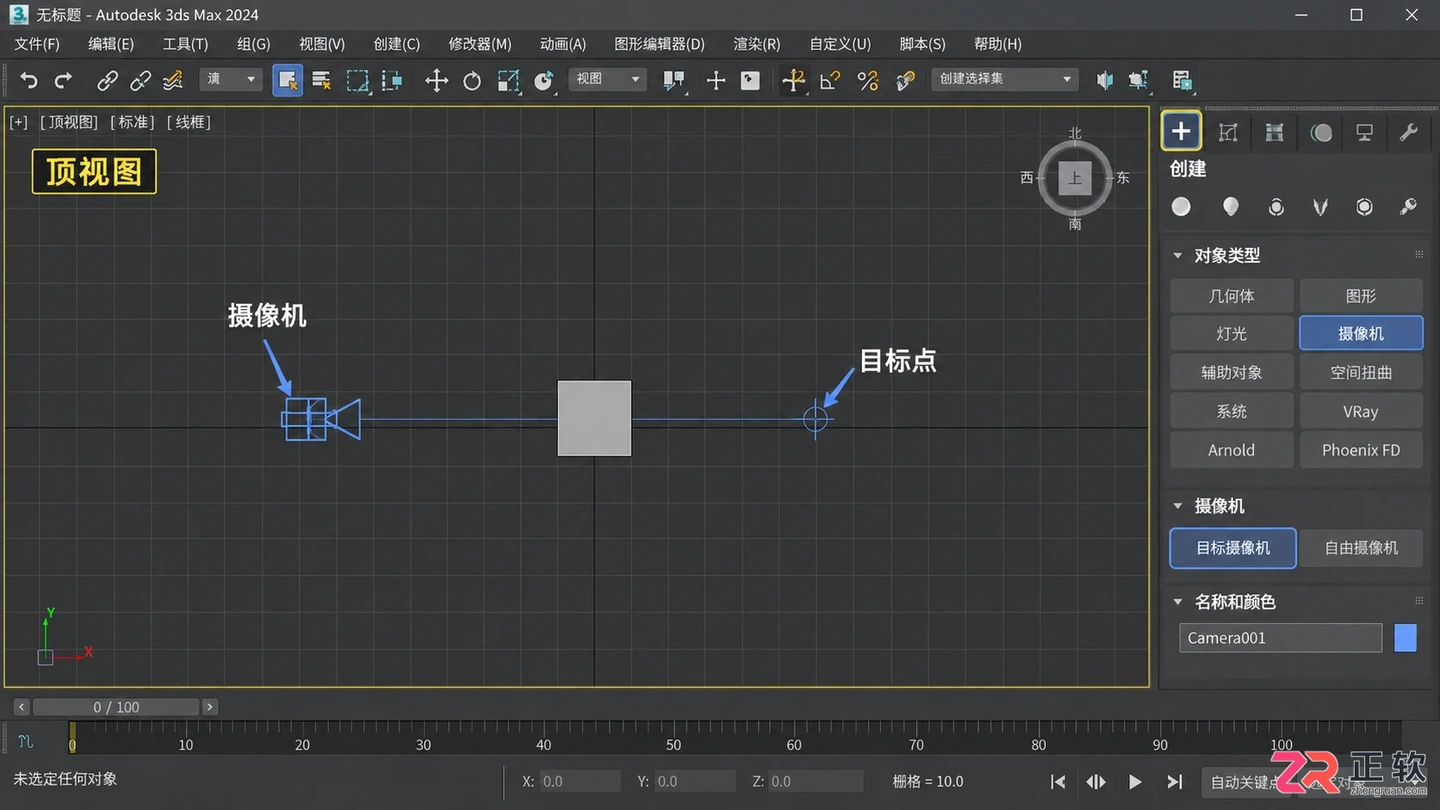Switch to the Hierarchy panel tab
This screenshot has height=810, width=1440.
[x=1274, y=132]
